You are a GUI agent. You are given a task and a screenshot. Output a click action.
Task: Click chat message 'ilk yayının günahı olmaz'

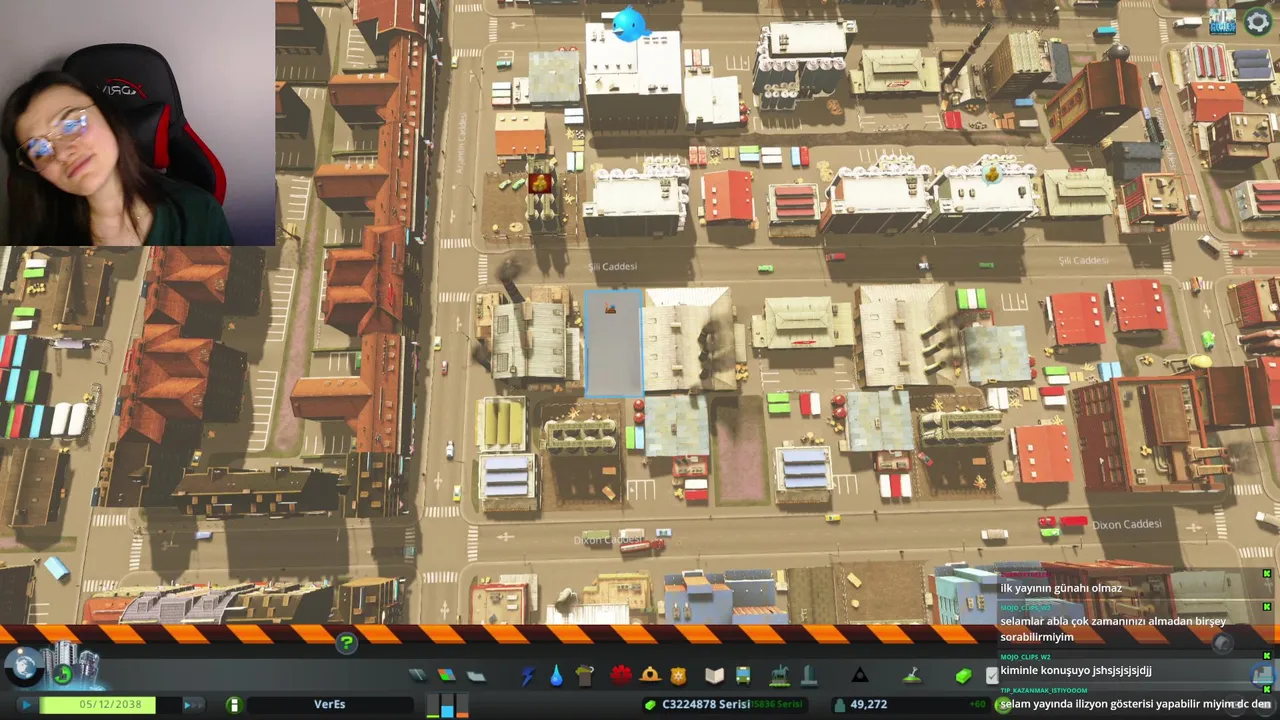tap(1061, 588)
